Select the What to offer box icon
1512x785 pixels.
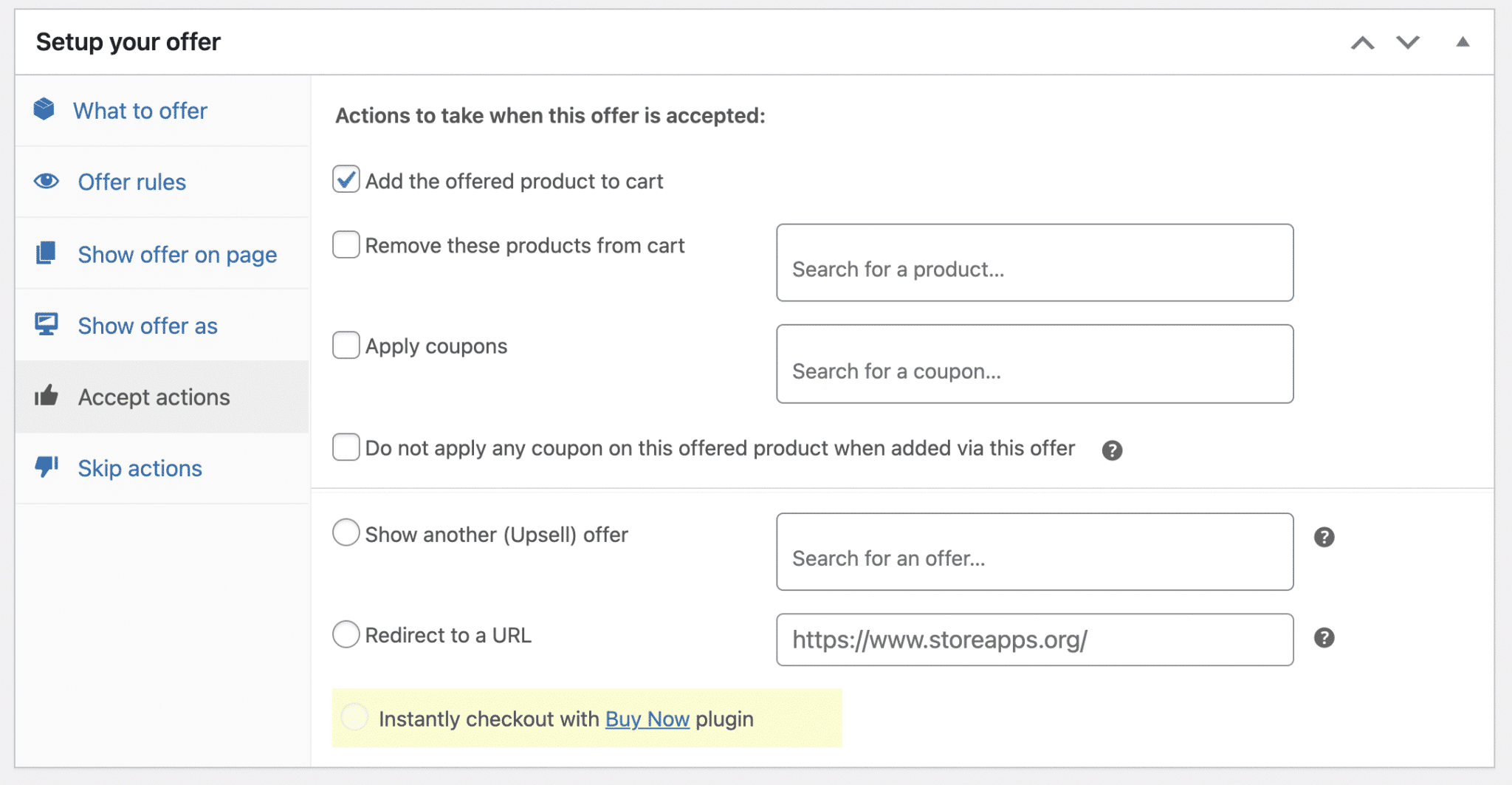46,109
